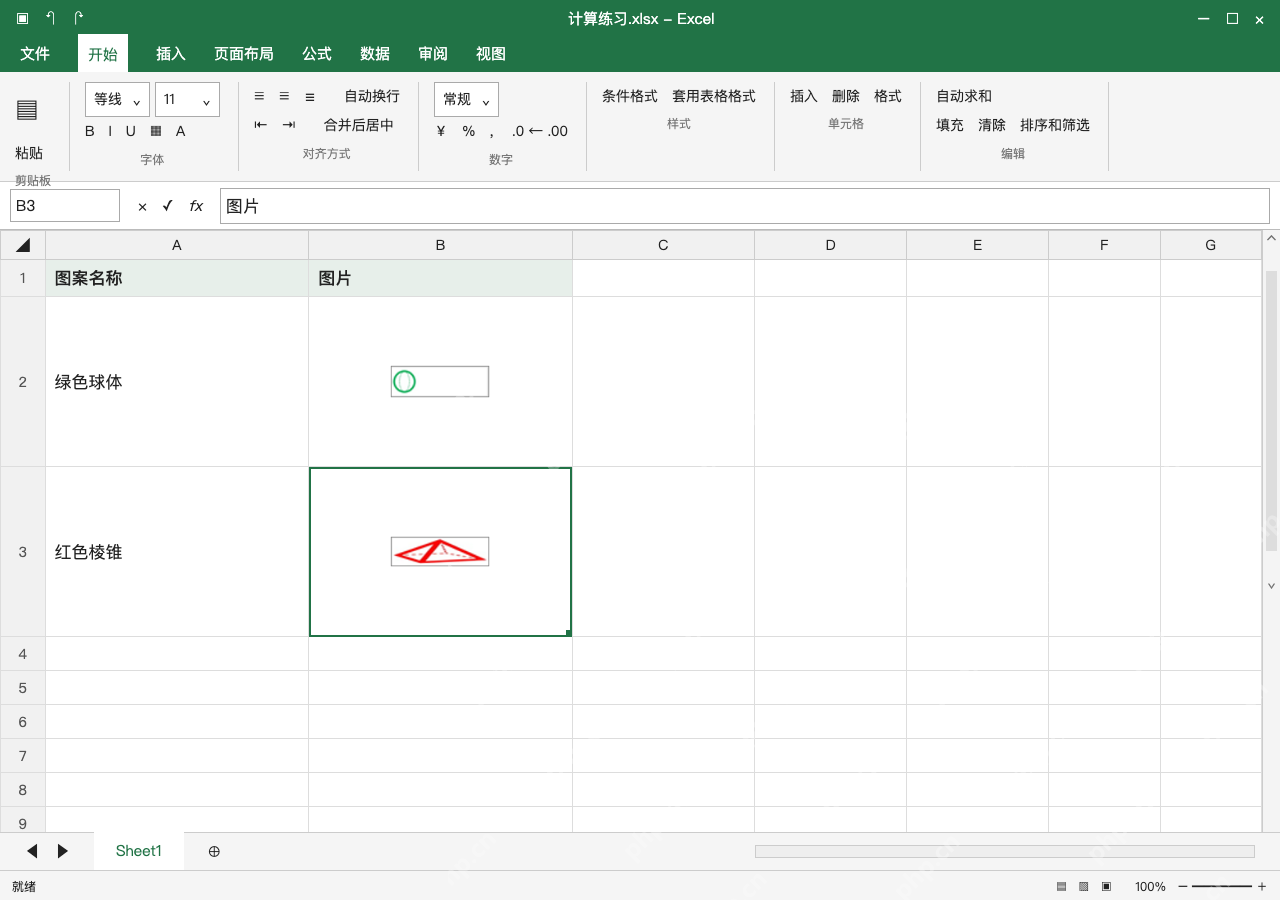This screenshot has height=900, width=1280.
Task: Adjust decimal places button
Action: 540,131
